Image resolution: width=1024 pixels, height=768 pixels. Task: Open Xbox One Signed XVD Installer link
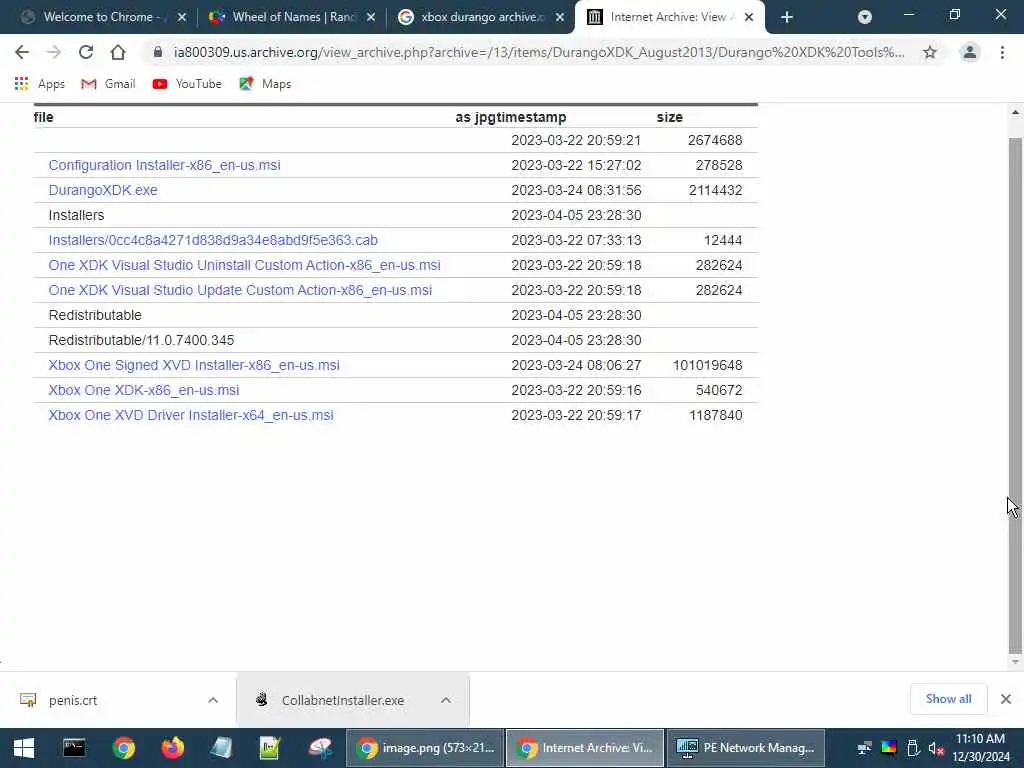click(x=194, y=365)
